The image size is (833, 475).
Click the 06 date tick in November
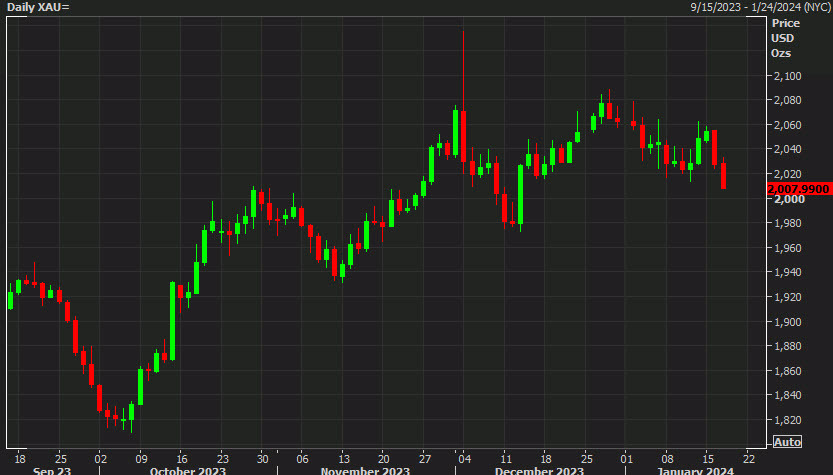tap(302, 459)
